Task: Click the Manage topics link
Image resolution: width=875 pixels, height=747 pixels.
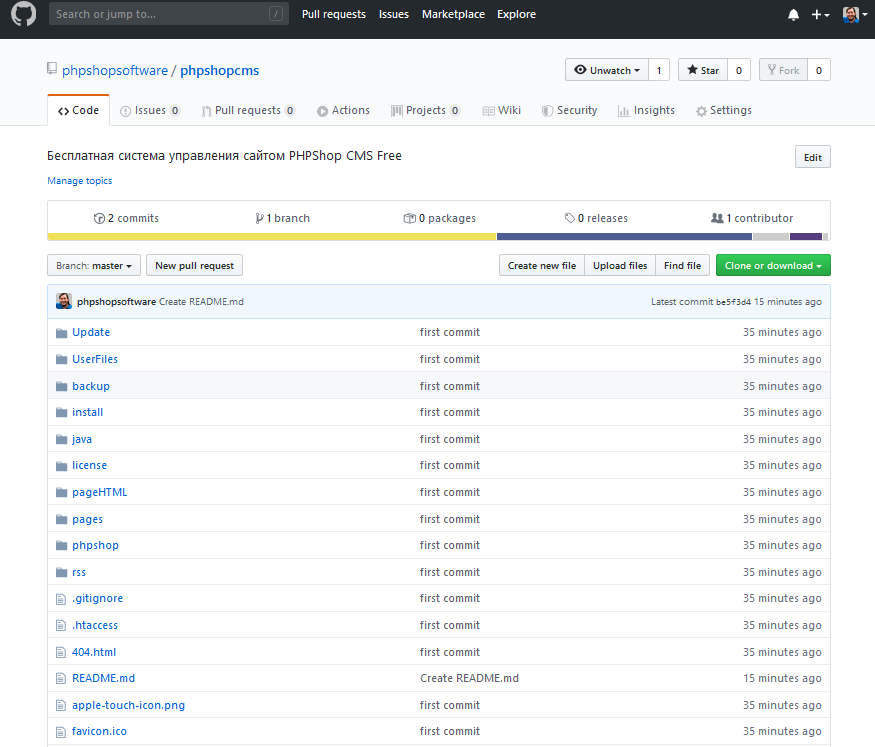Action: (80, 181)
